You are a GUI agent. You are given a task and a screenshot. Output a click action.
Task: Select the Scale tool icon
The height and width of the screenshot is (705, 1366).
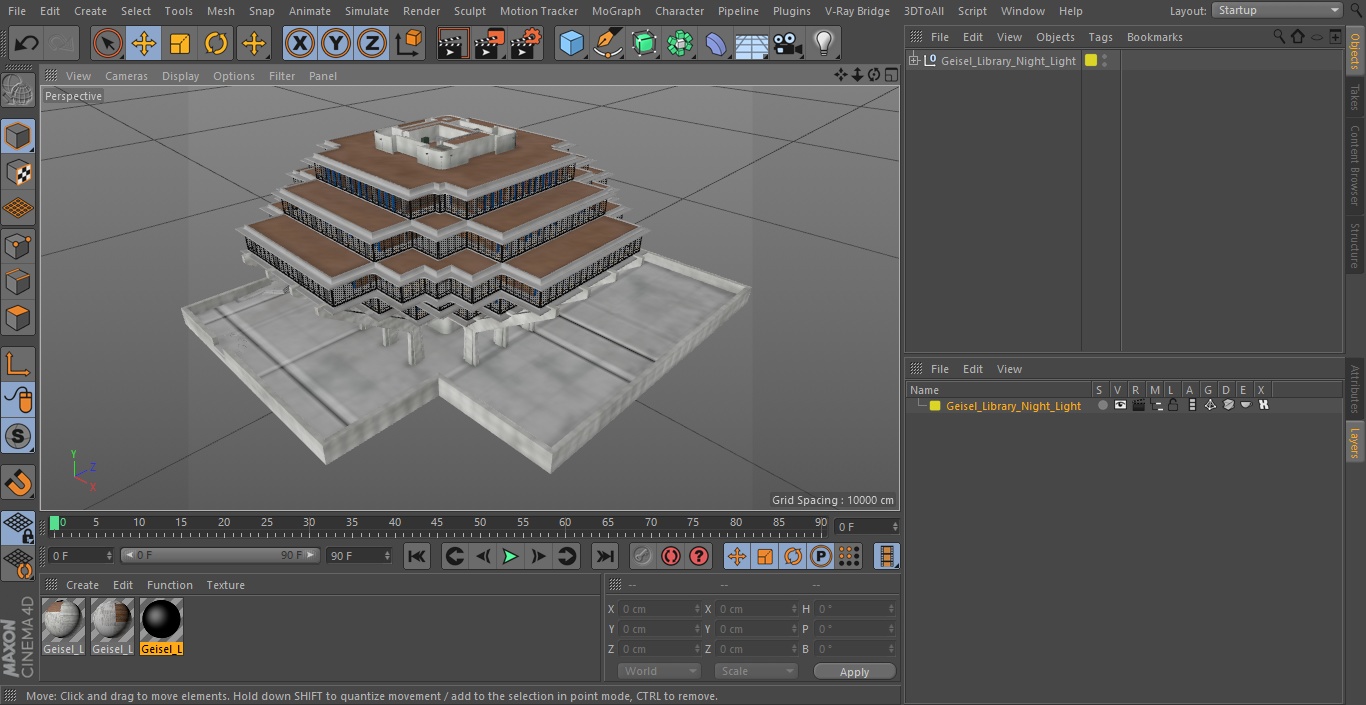coord(180,43)
